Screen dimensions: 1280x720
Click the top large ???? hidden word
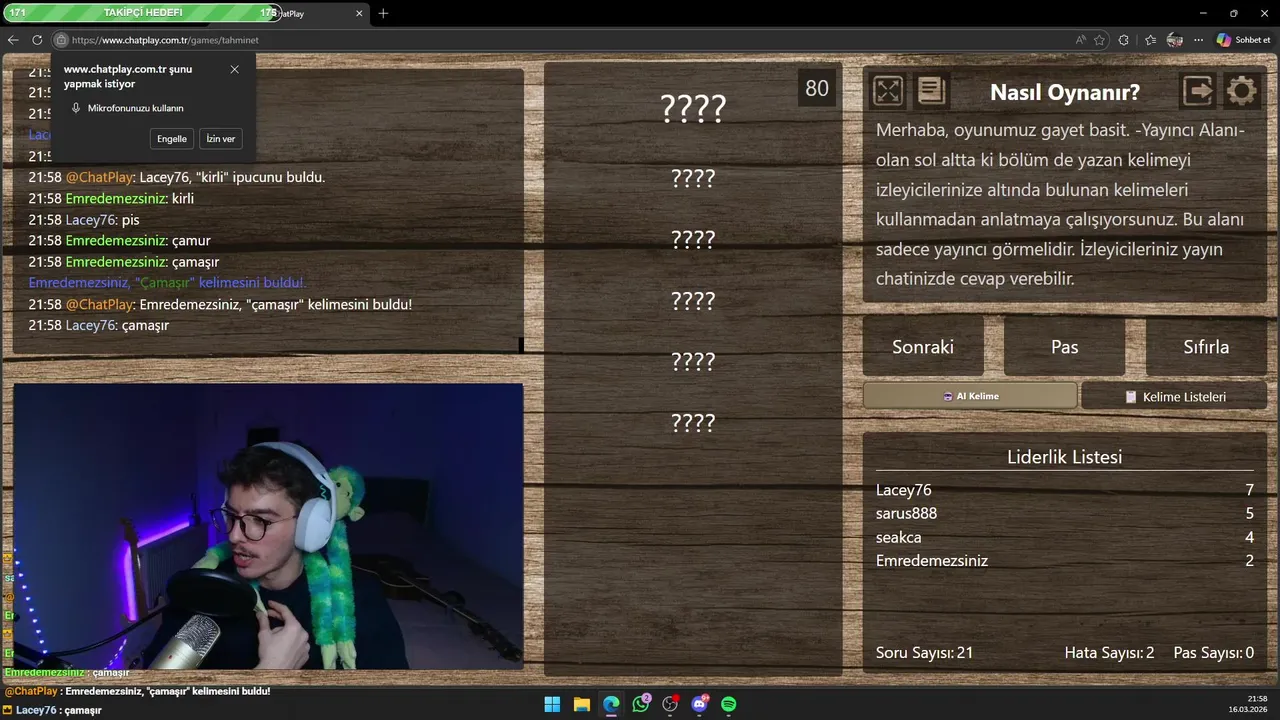pyautogui.click(x=693, y=108)
